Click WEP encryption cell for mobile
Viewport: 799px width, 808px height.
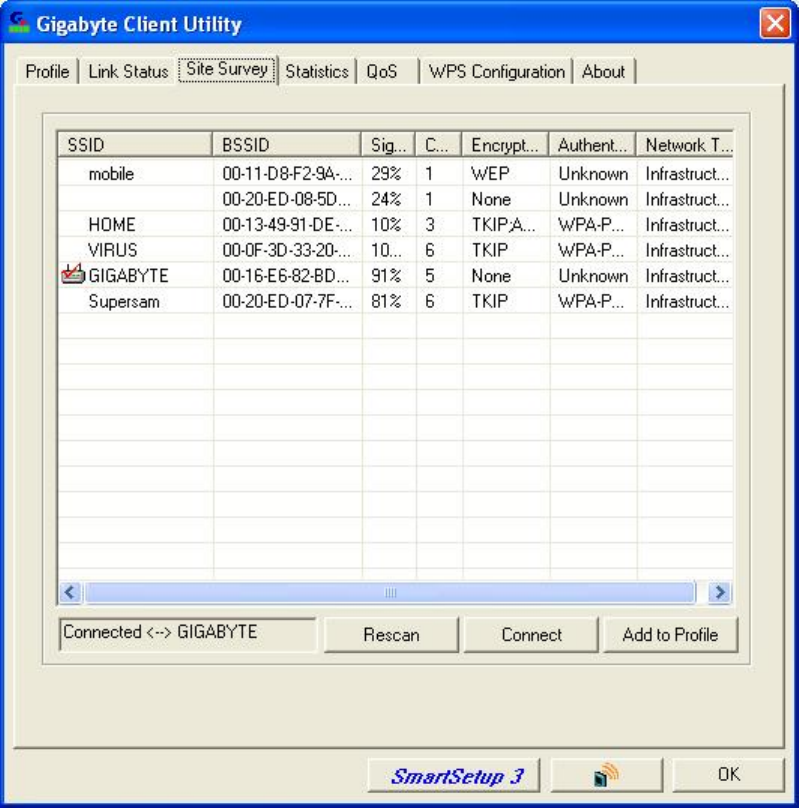click(x=490, y=174)
